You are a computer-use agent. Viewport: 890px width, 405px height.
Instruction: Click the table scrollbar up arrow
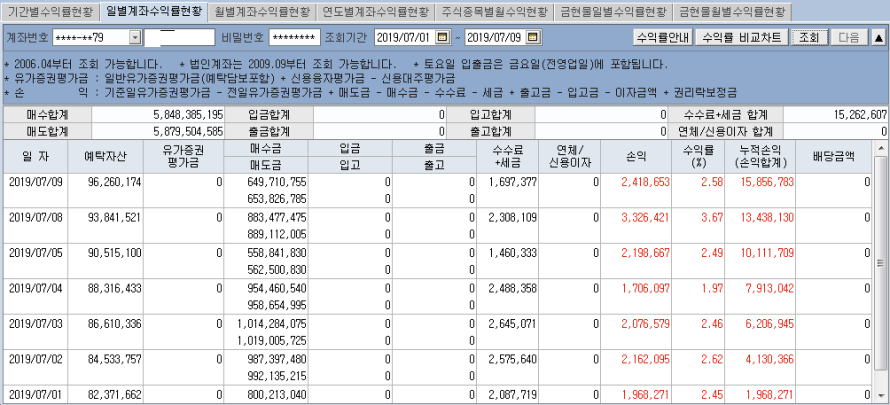[x=880, y=149]
